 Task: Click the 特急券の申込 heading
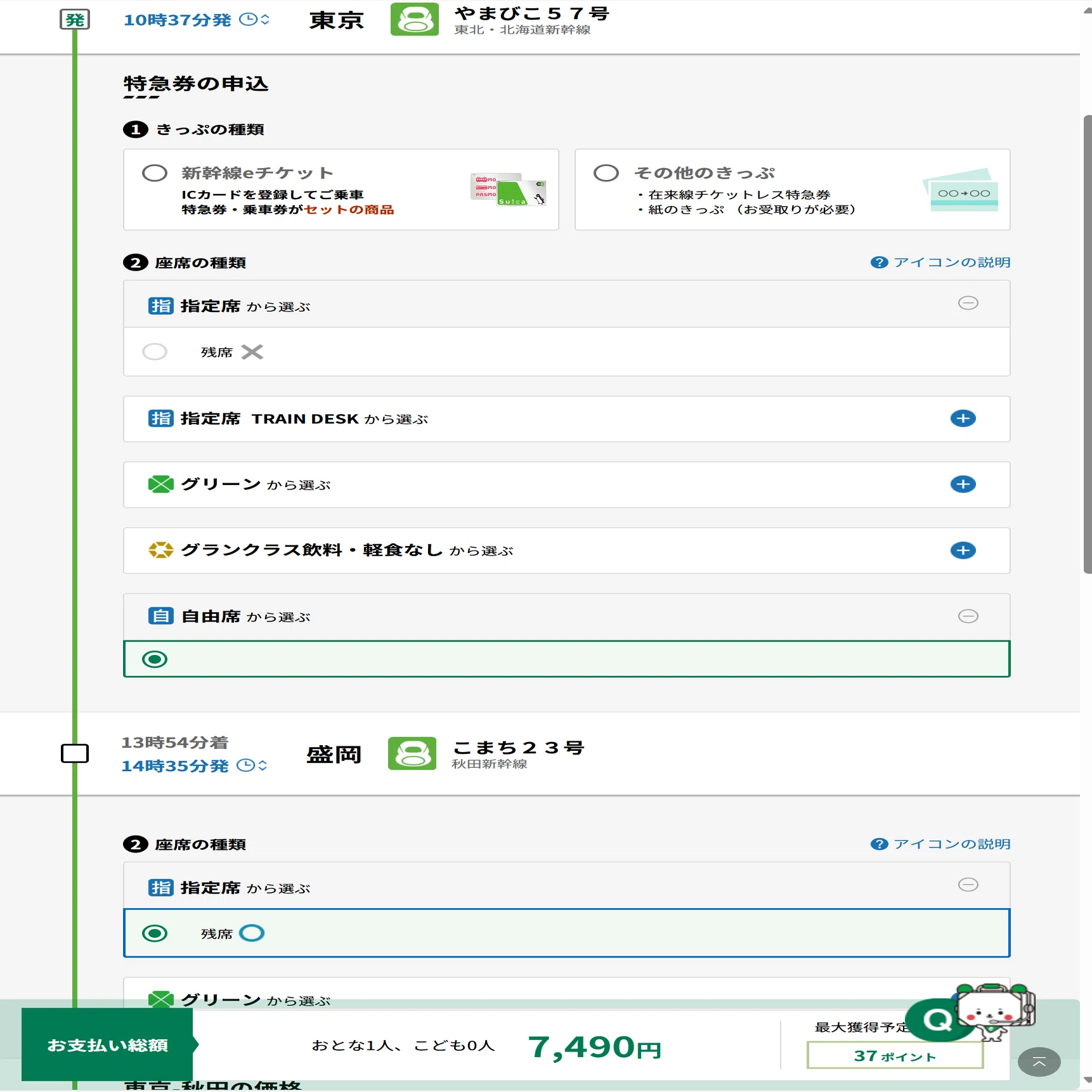coord(196,84)
